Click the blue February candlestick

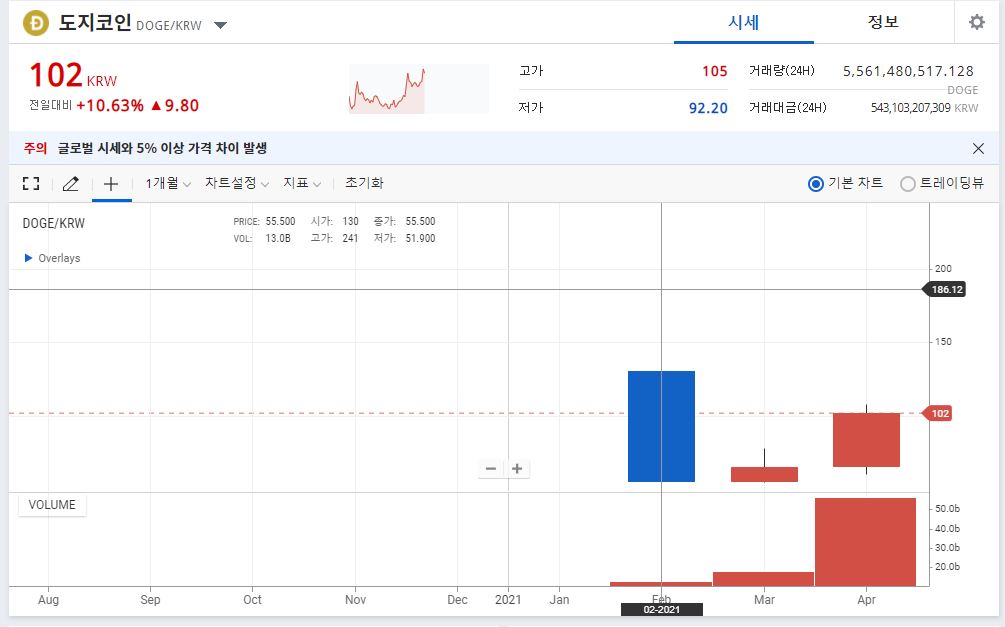pyautogui.click(x=661, y=426)
